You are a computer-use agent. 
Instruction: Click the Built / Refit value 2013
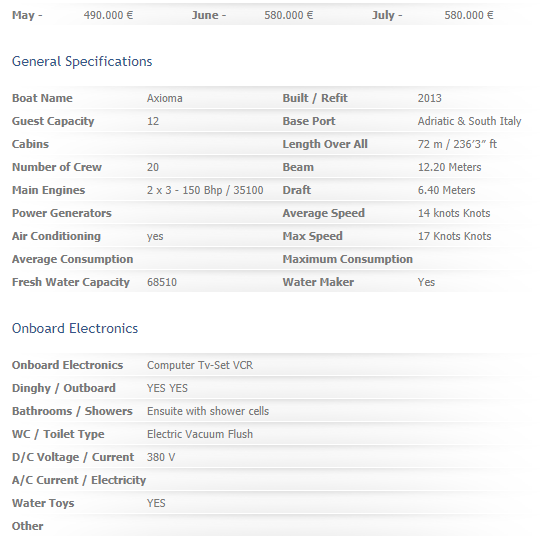tap(430, 98)
